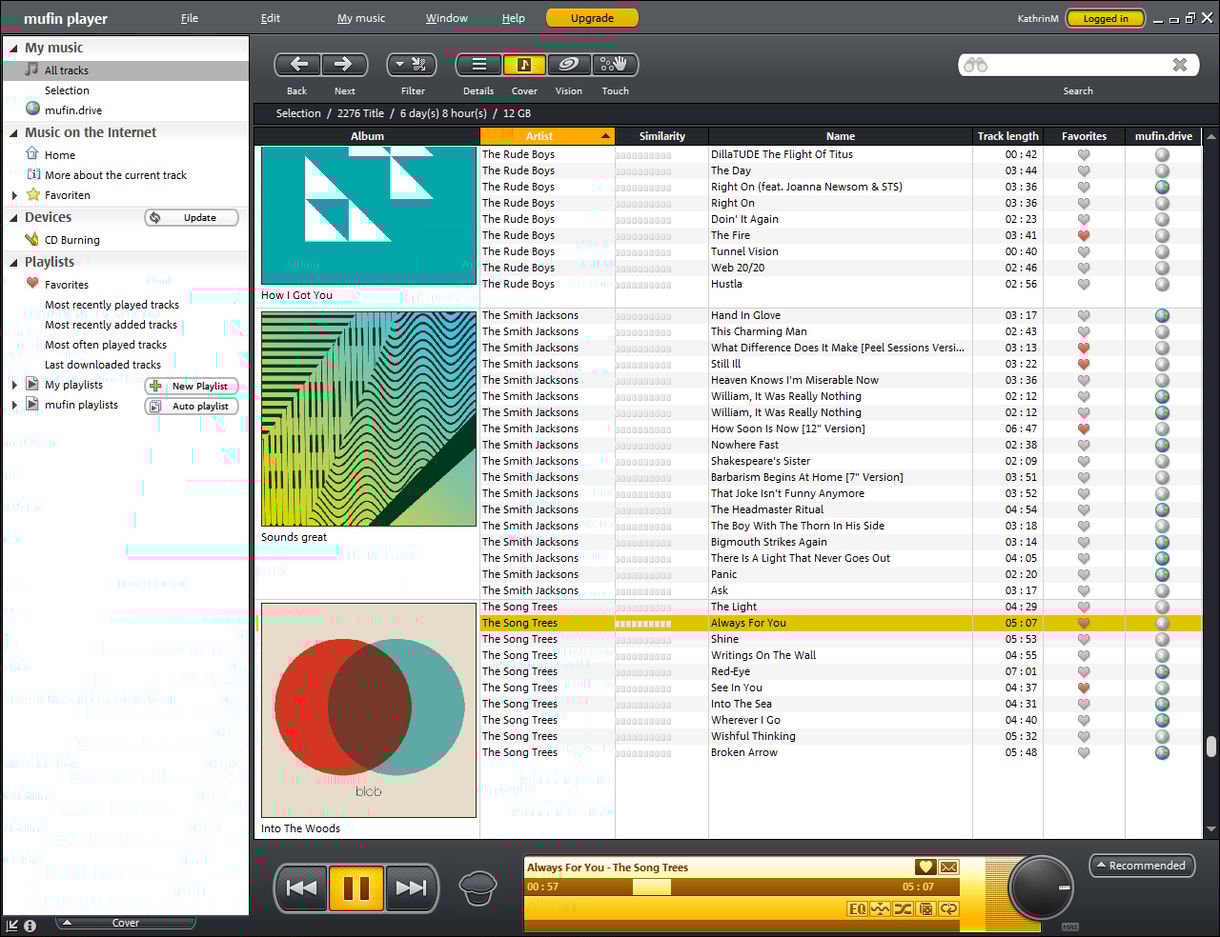The height and width of the screenshot is (937, 1220).
Task: Click in the Search field
Action: pyautogui.click(x=1078, y=65)
